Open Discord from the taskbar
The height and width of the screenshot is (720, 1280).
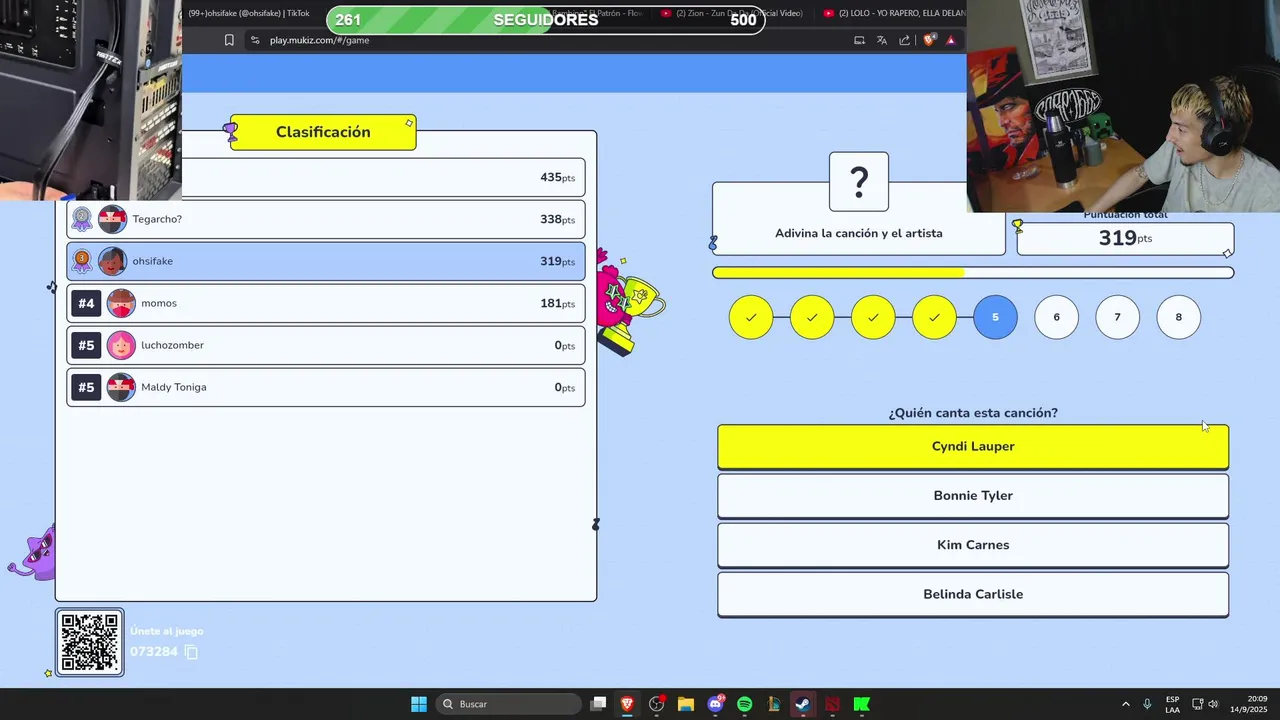(716, 704)
